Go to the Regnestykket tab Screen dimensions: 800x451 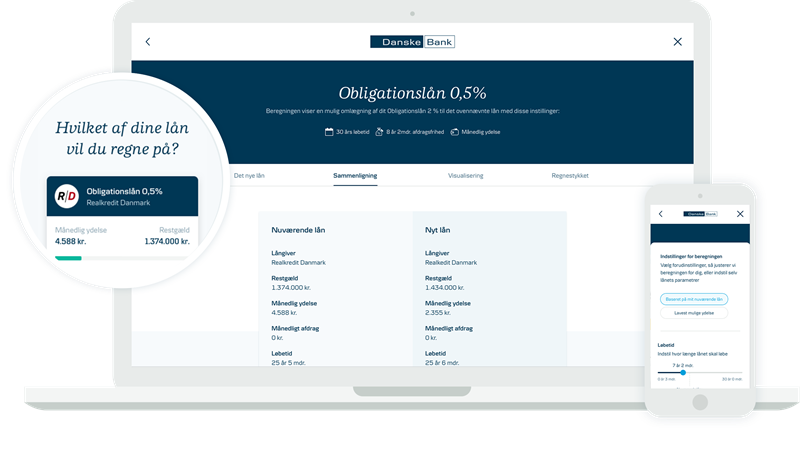tap(570, 175)
